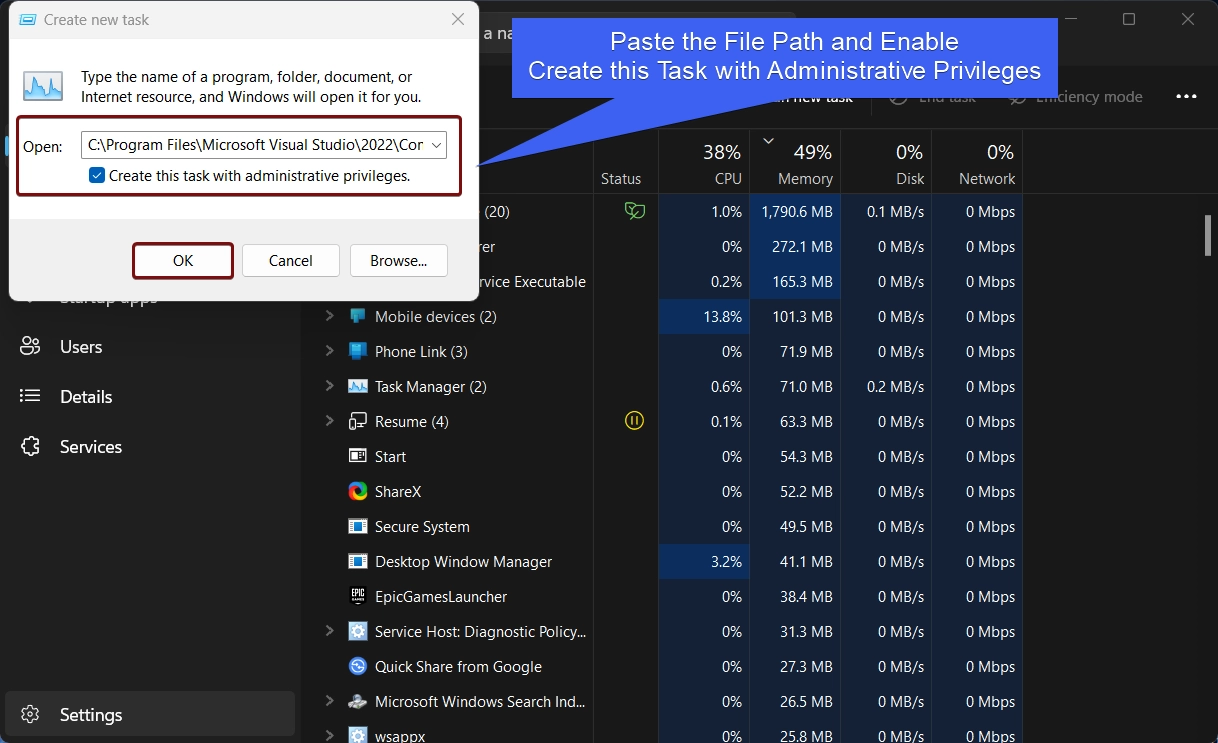The height and width of the screenshot is (743, 1218).
Task: Sort processes by CPU column
Action: [x=704, y=163]
